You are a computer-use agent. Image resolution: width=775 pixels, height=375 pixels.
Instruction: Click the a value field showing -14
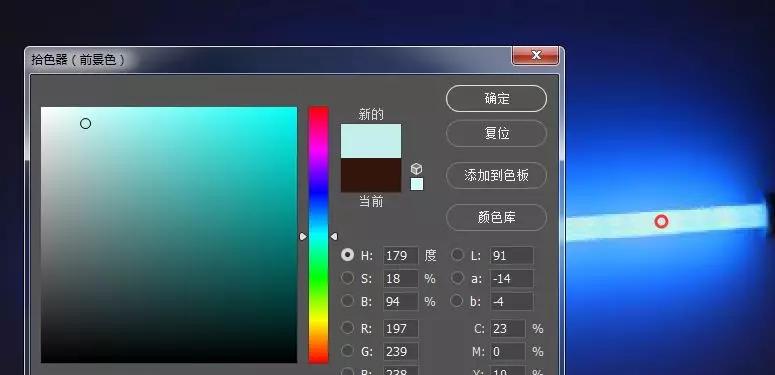click(x=512, y=279)
